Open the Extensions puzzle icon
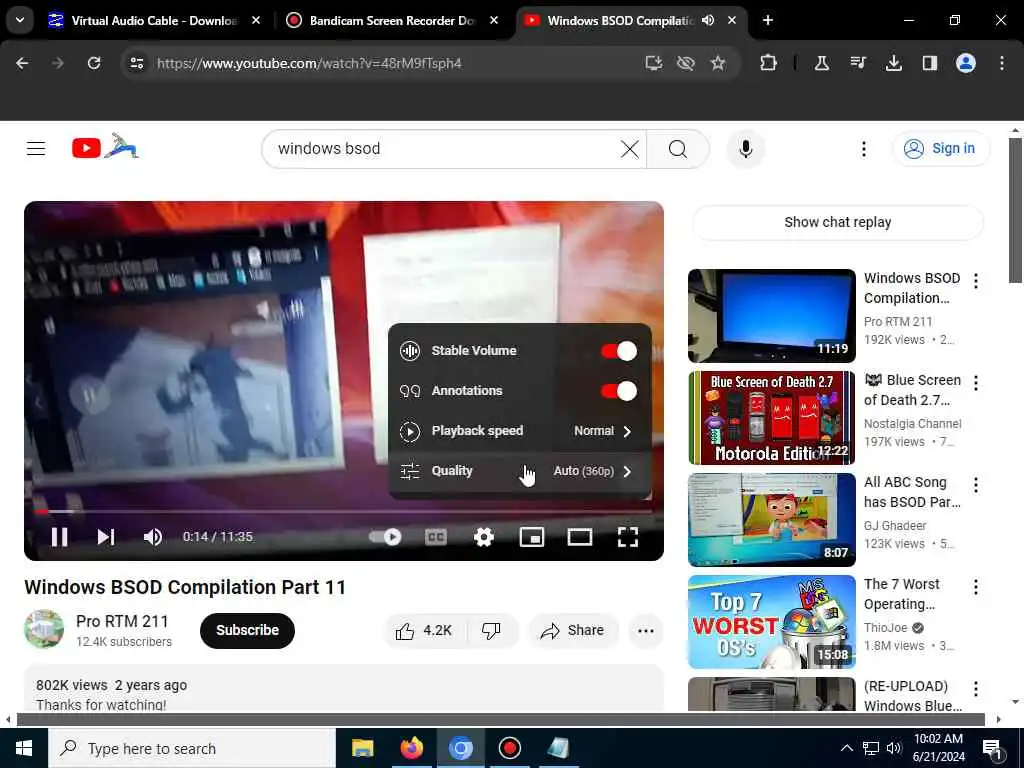Screen dimensions: 1024x768 pyautogui.click(x=769, y=63)
